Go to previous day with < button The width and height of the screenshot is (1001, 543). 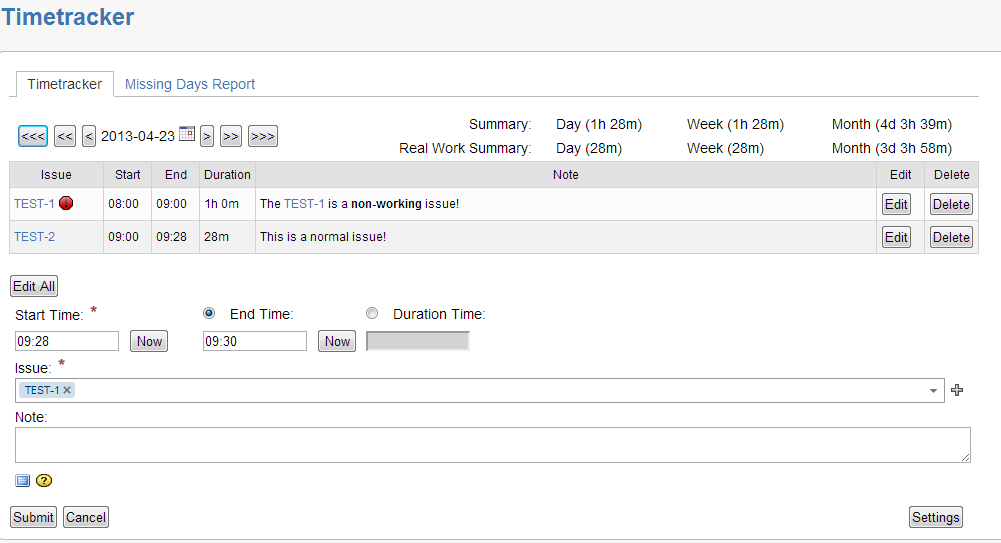tap(89, 136)
